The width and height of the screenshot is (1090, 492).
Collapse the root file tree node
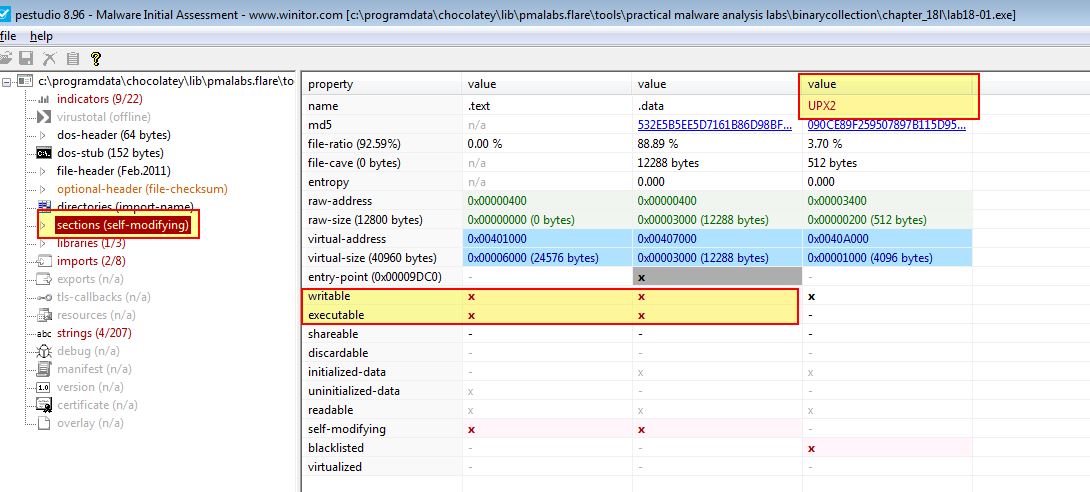tap(8, 81)
